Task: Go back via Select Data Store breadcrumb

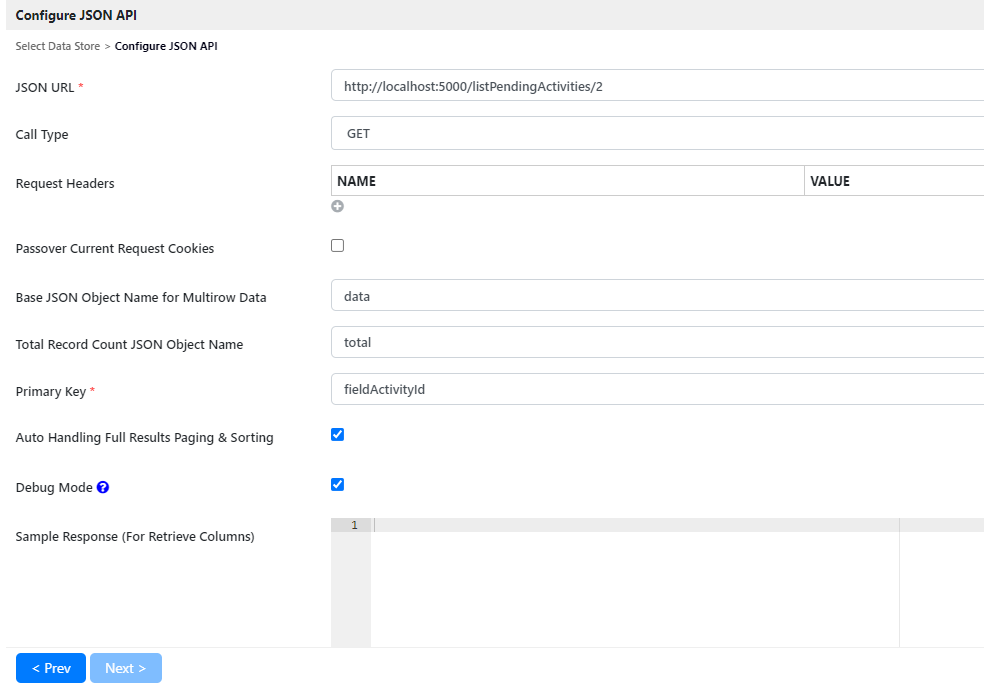Action: (58, 46)
